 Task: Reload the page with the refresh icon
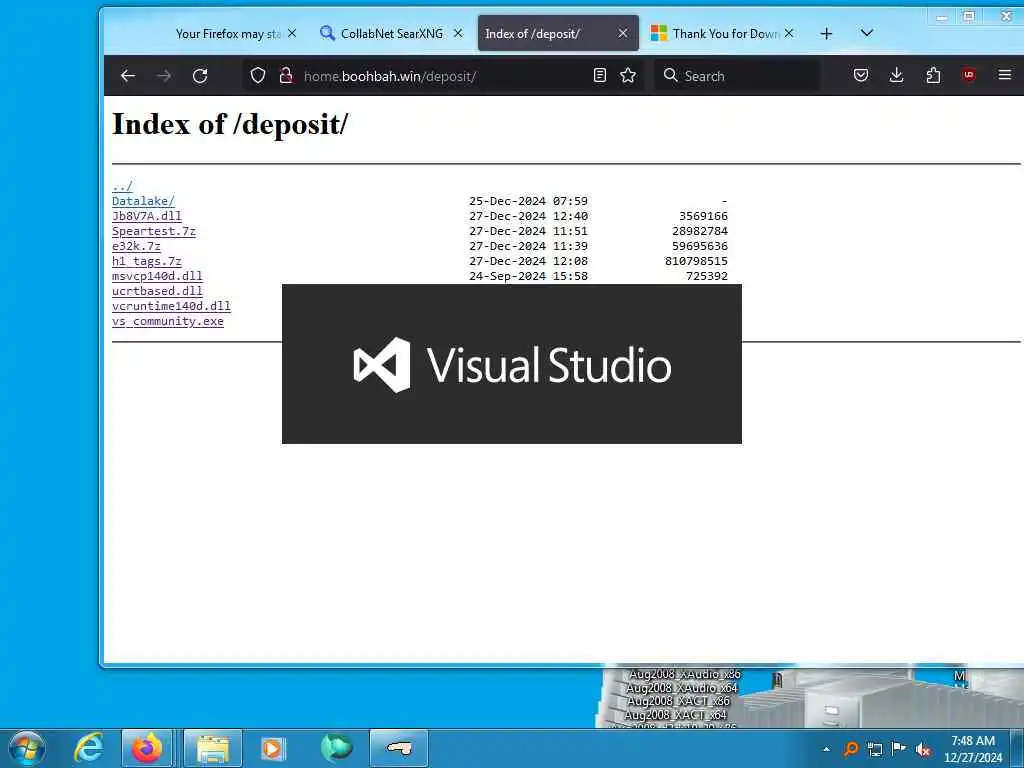pos(200,76)
